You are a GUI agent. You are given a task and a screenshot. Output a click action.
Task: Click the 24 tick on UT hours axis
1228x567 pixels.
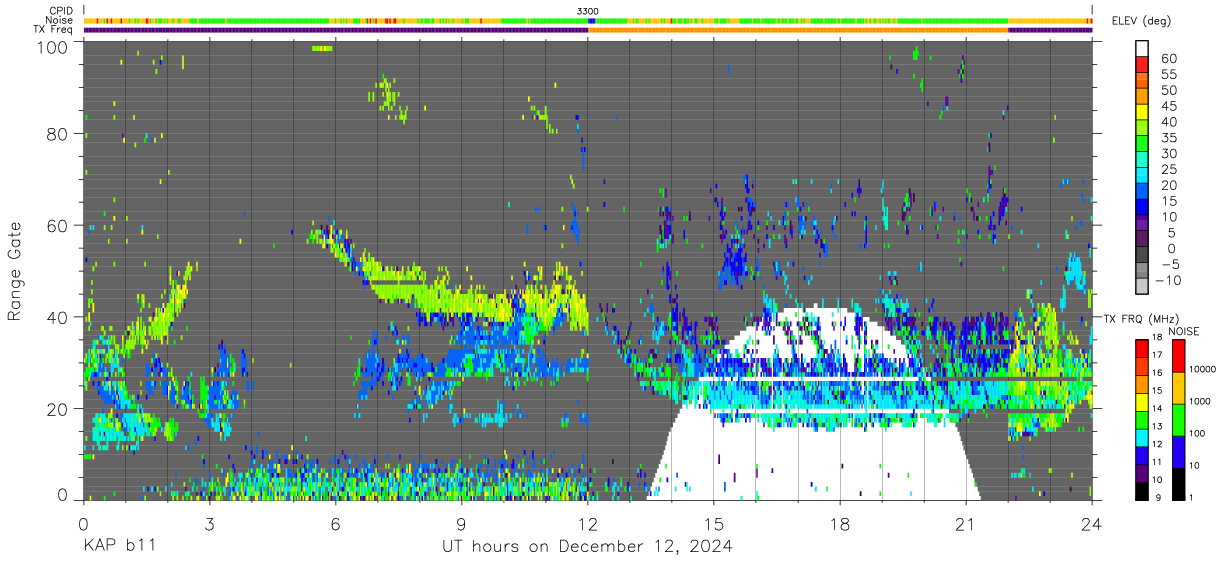[1092, 522]
